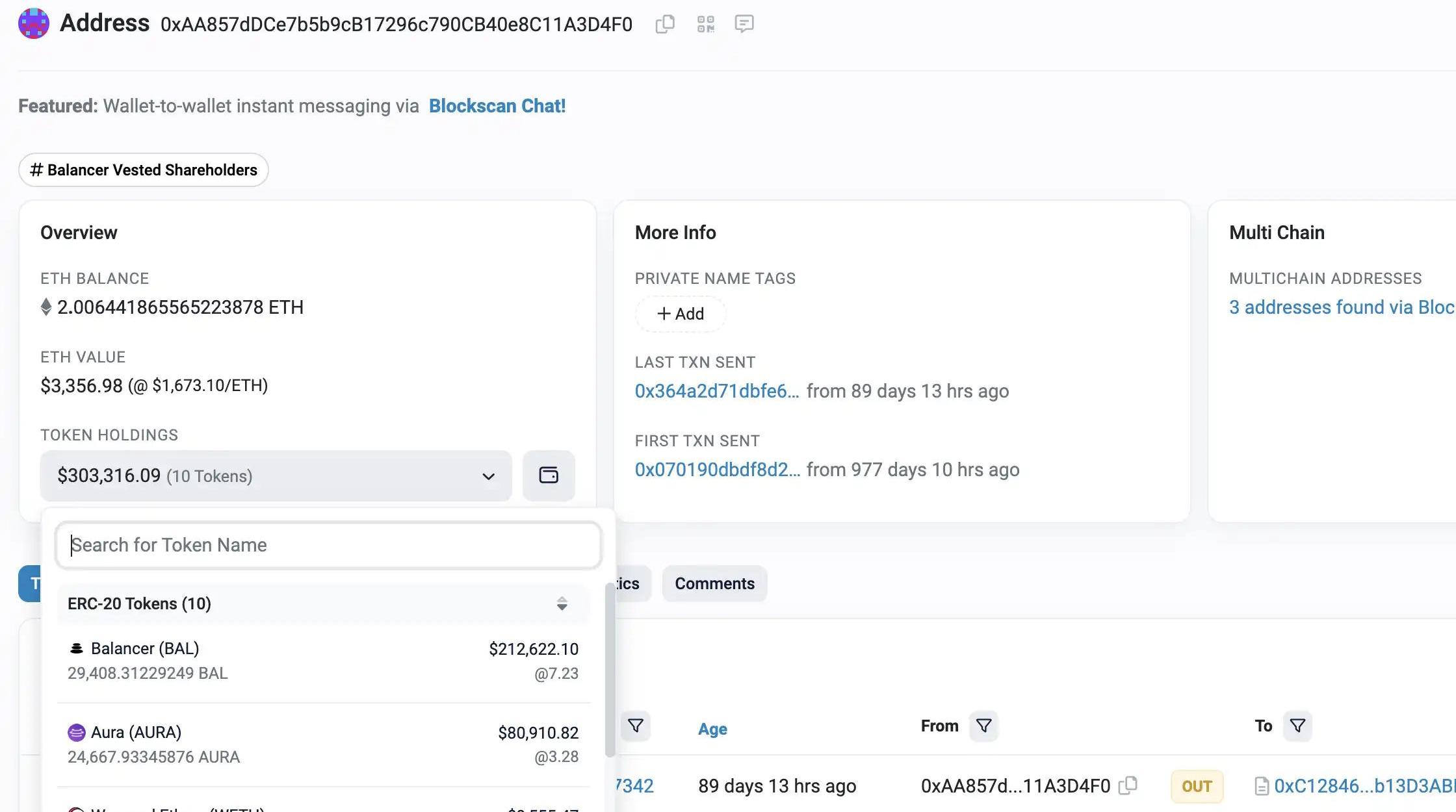The height and width of the screenshot is (812, 1456).
Task: Click the Balancer BAL token icon
Action: [76, 648]
